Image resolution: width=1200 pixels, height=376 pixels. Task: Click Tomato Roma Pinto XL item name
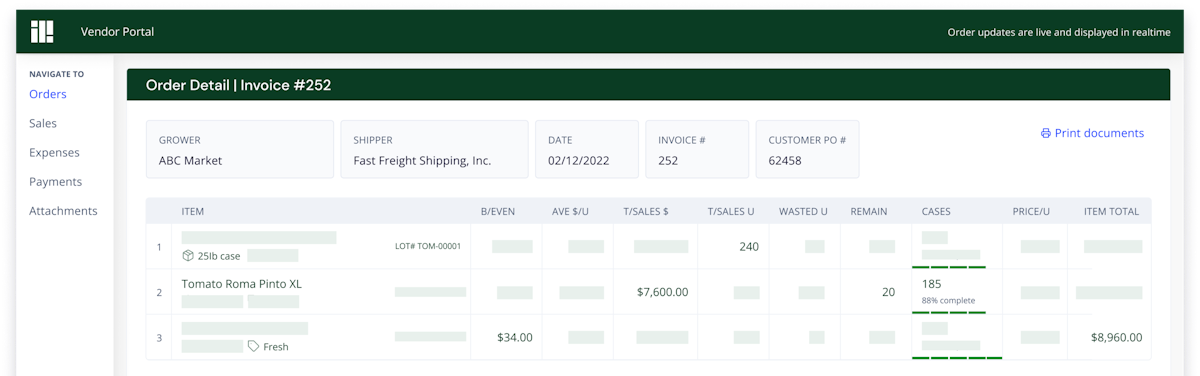click(241, 284)
